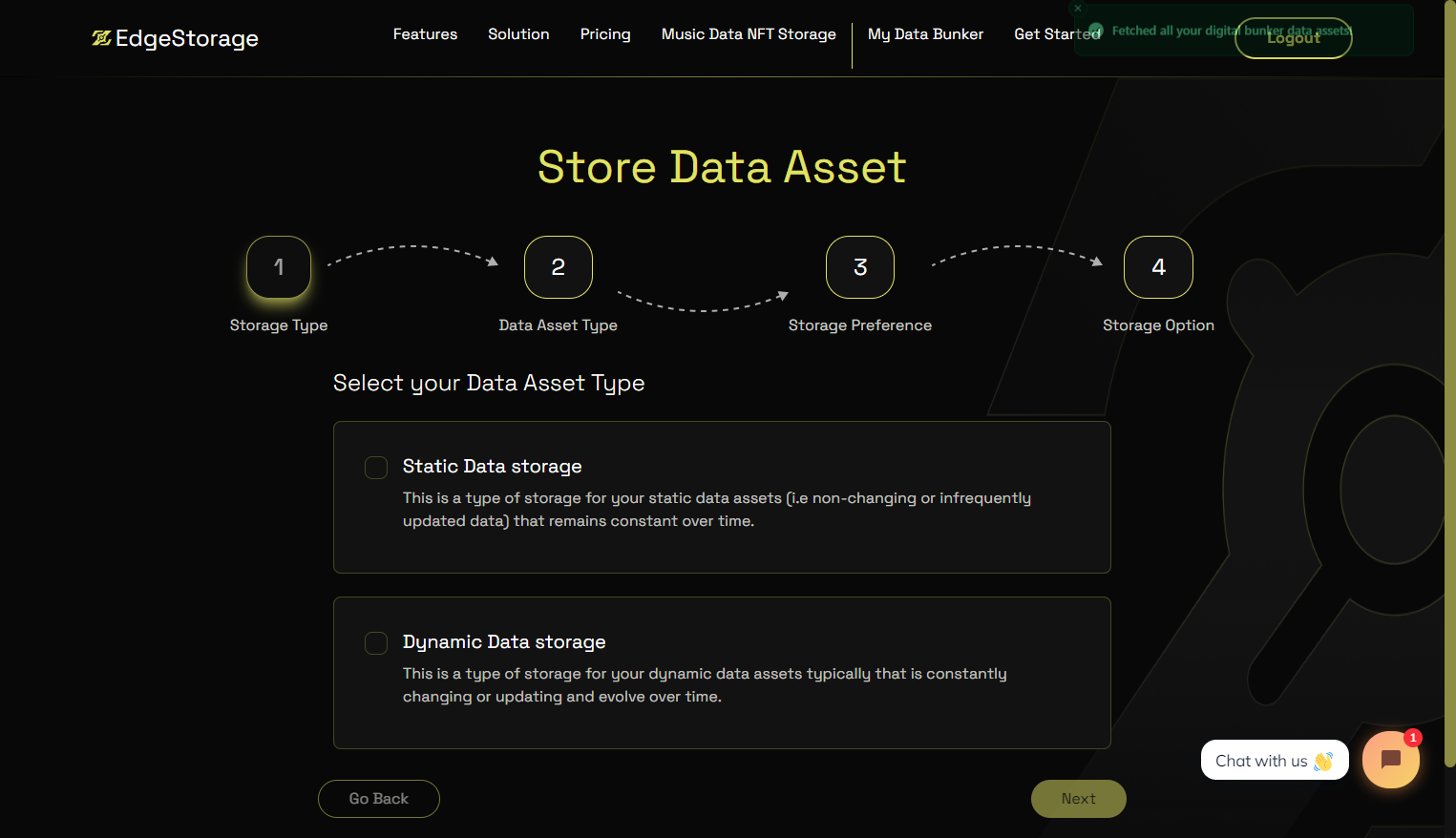Select step 3 Storage Preference circle

click(860, 267)
